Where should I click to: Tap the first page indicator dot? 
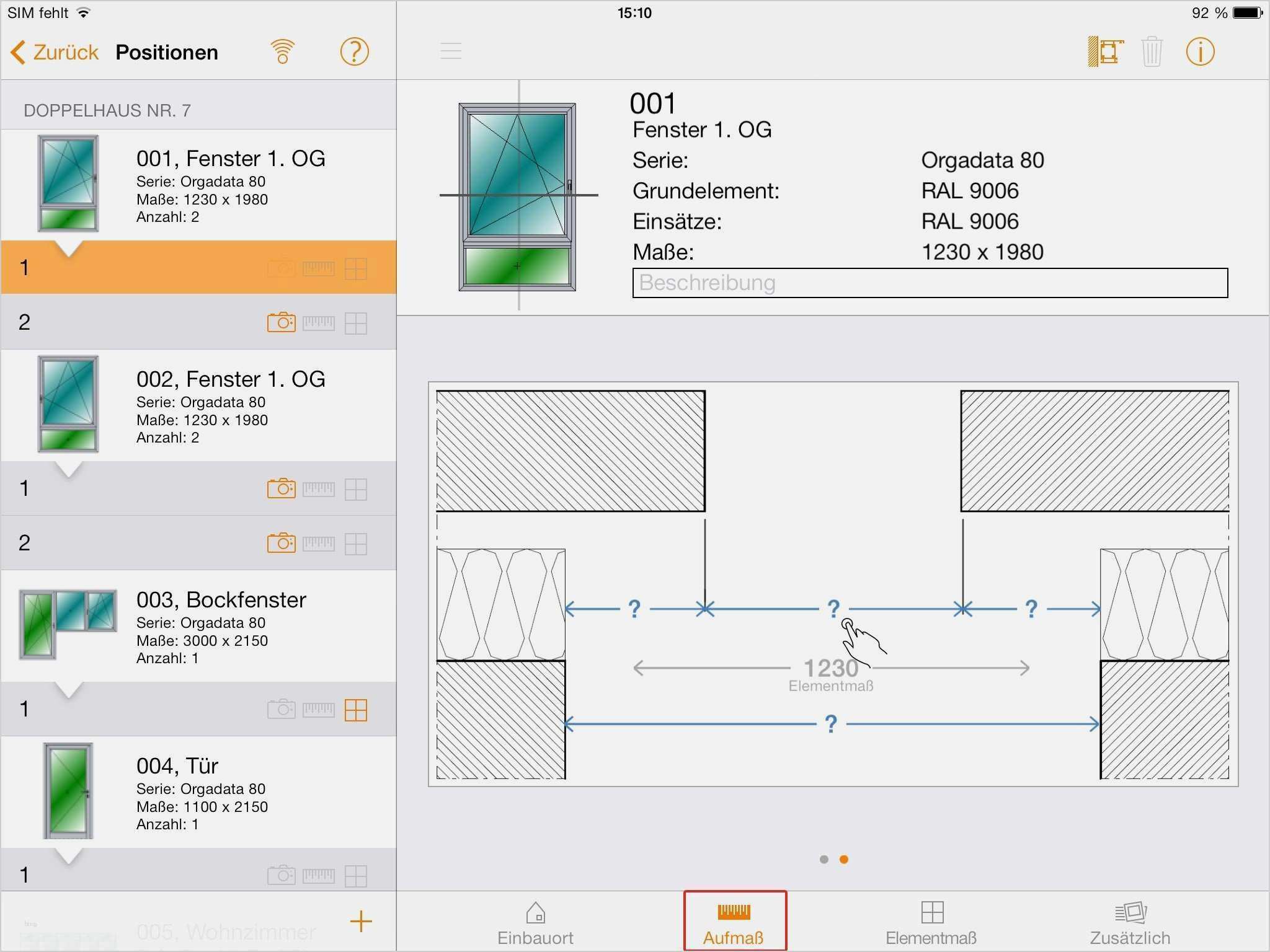(824, 859)
